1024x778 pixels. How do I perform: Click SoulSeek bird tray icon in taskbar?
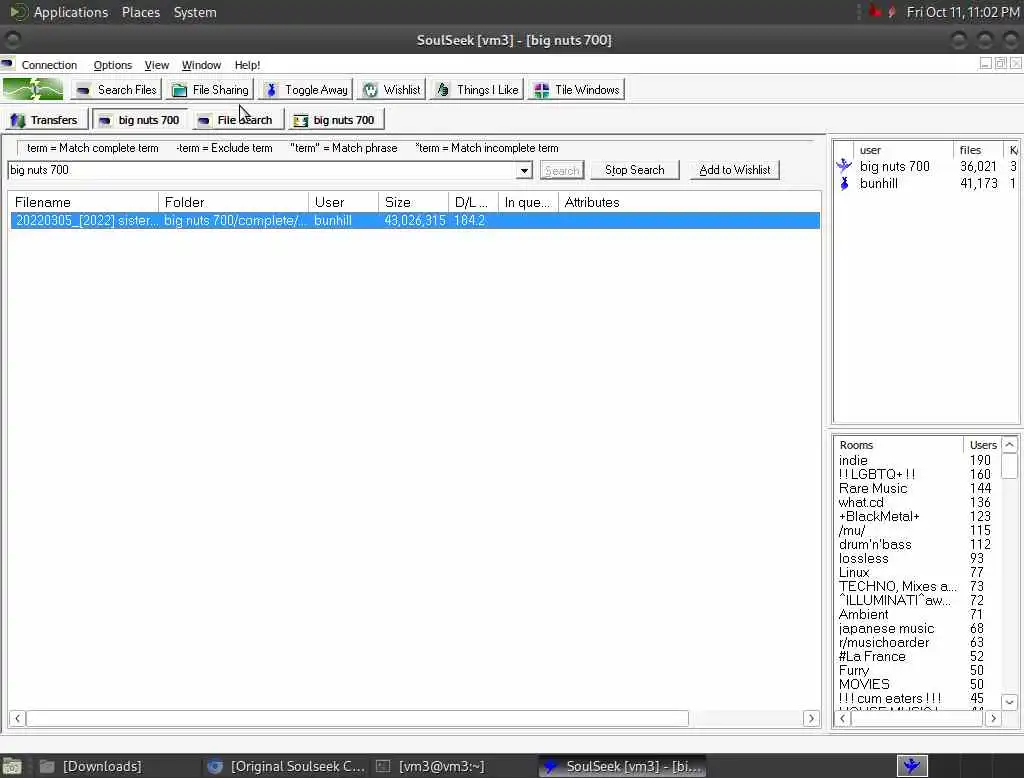pos(912,766)
